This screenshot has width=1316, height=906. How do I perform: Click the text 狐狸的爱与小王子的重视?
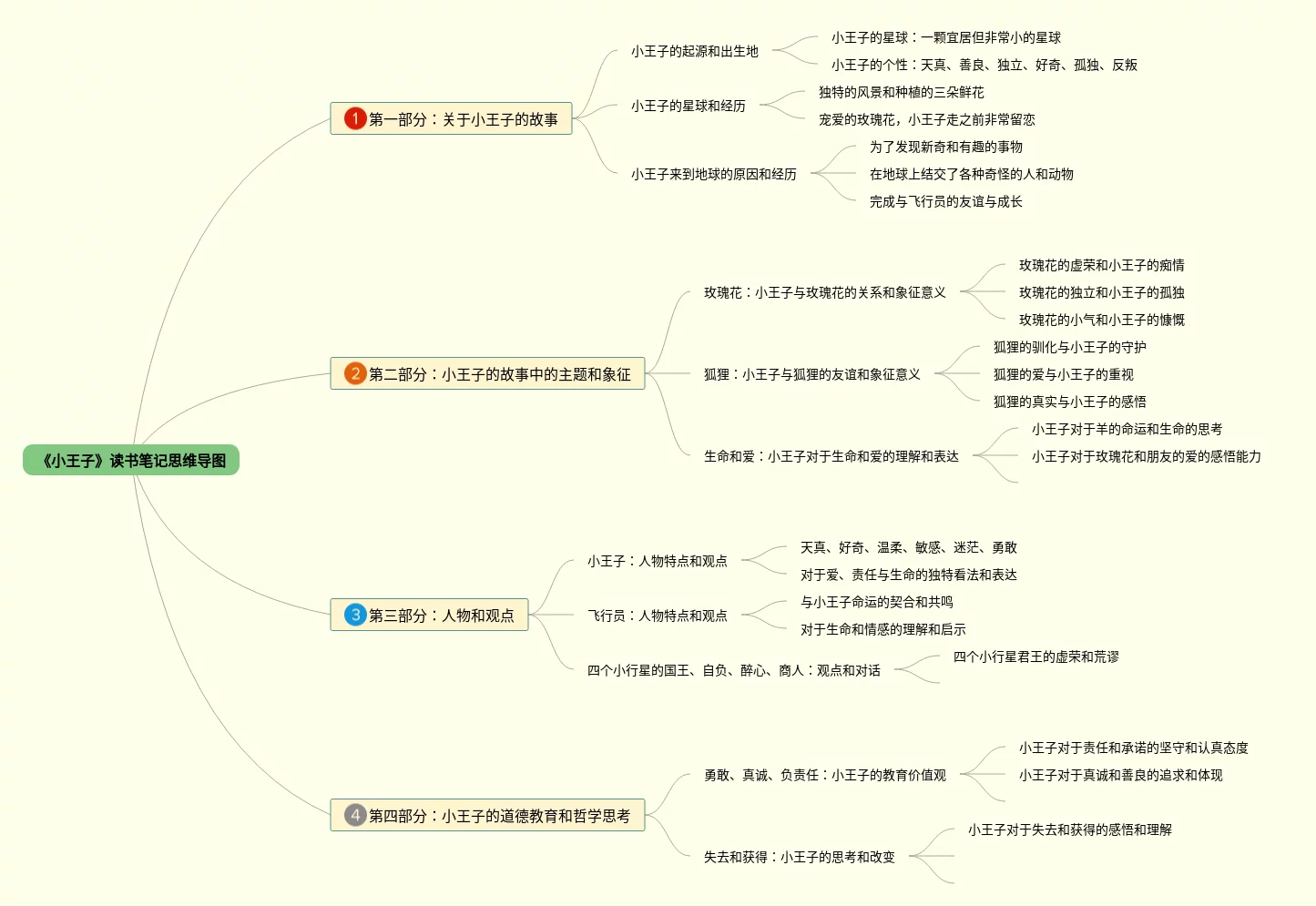(1064, 374)
